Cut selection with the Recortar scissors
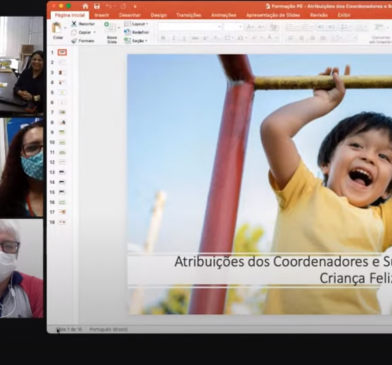 click(x=83, y=24)
